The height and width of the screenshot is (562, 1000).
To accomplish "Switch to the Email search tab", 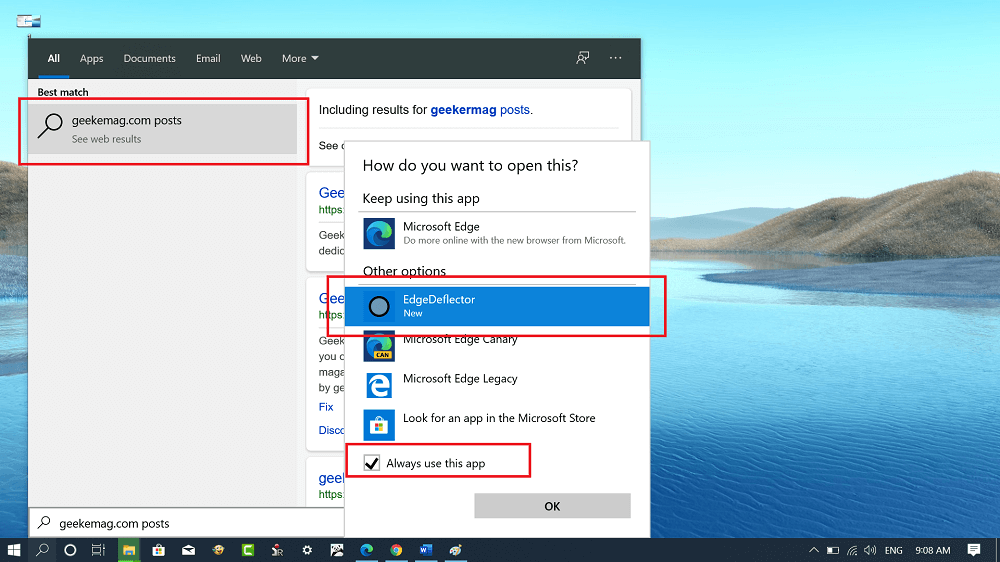I will pos(208,58).
